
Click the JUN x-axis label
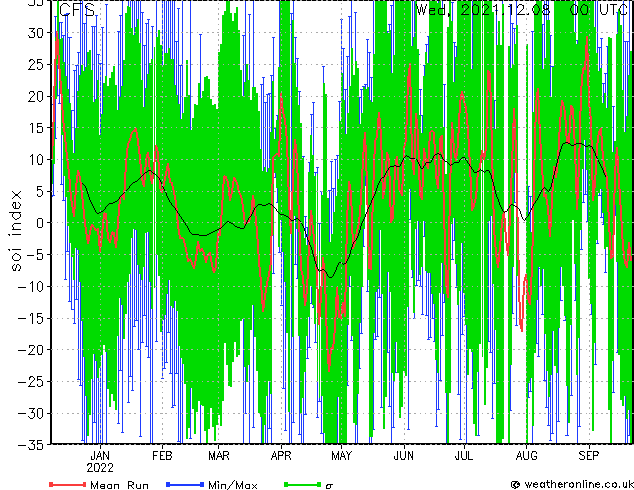[x=404, y=456]
